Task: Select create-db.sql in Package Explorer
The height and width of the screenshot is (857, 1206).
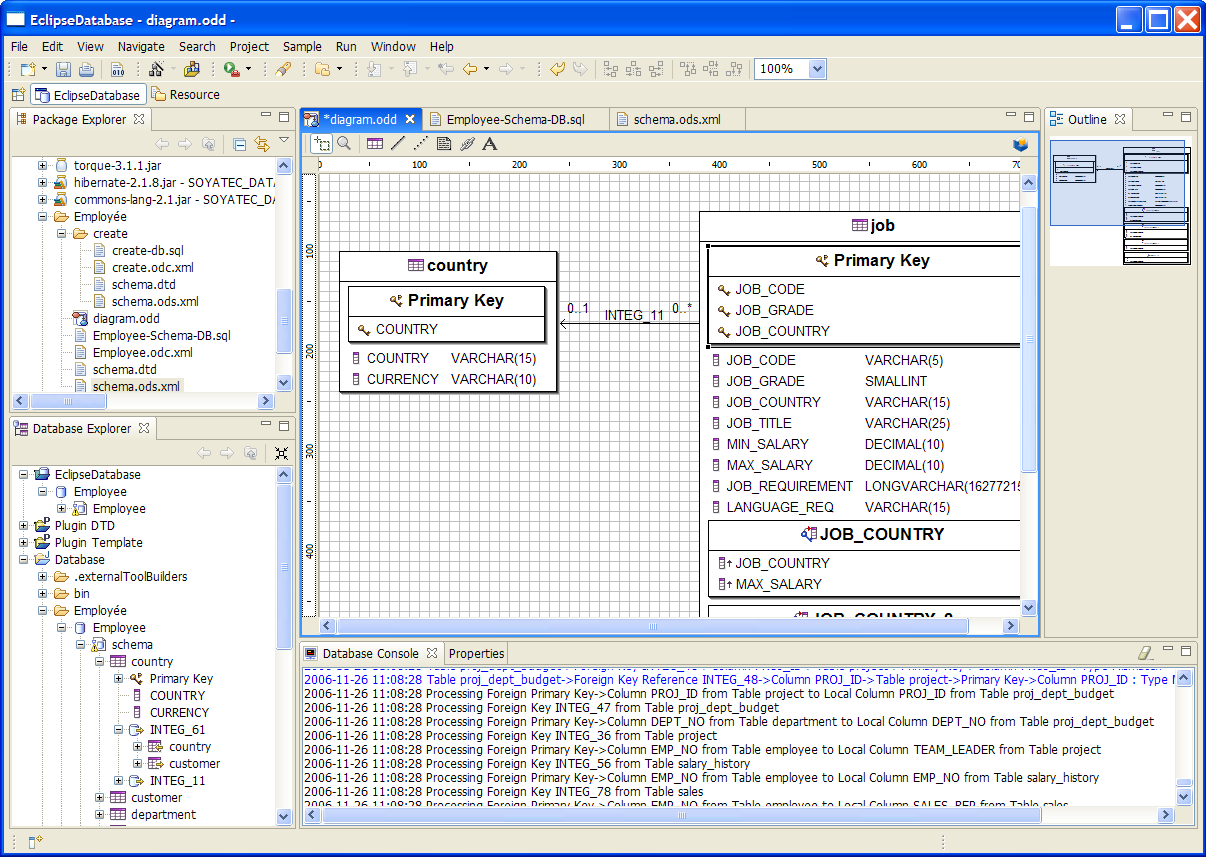Action: coord(147,250)
